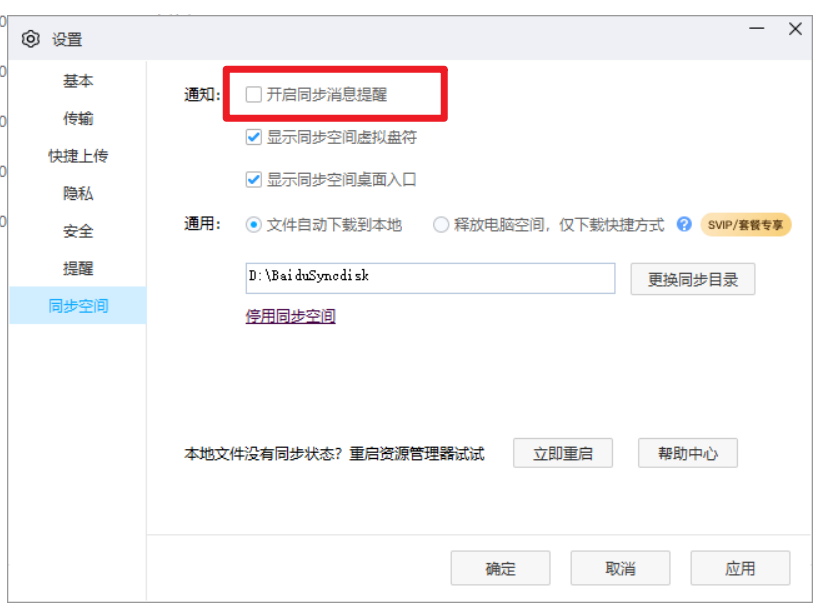The image size is (816, 603).
Task: Go to the 快捷上传 tab
Action: pos(78,156)
